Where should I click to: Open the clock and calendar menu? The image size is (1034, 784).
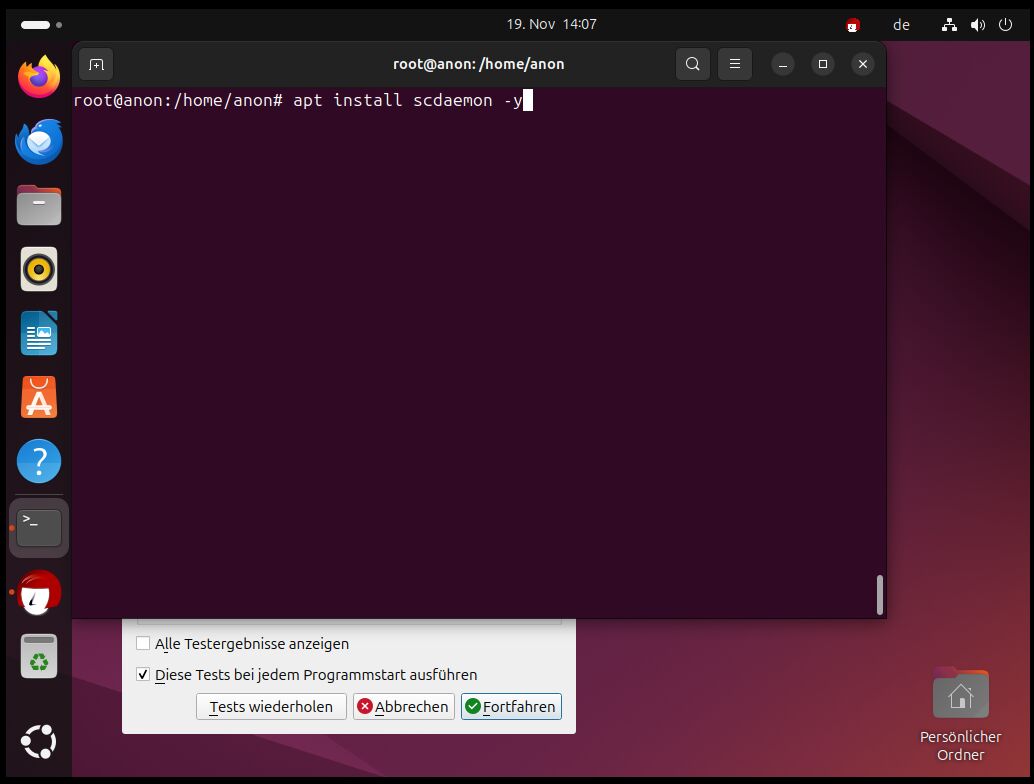(551, 24)
